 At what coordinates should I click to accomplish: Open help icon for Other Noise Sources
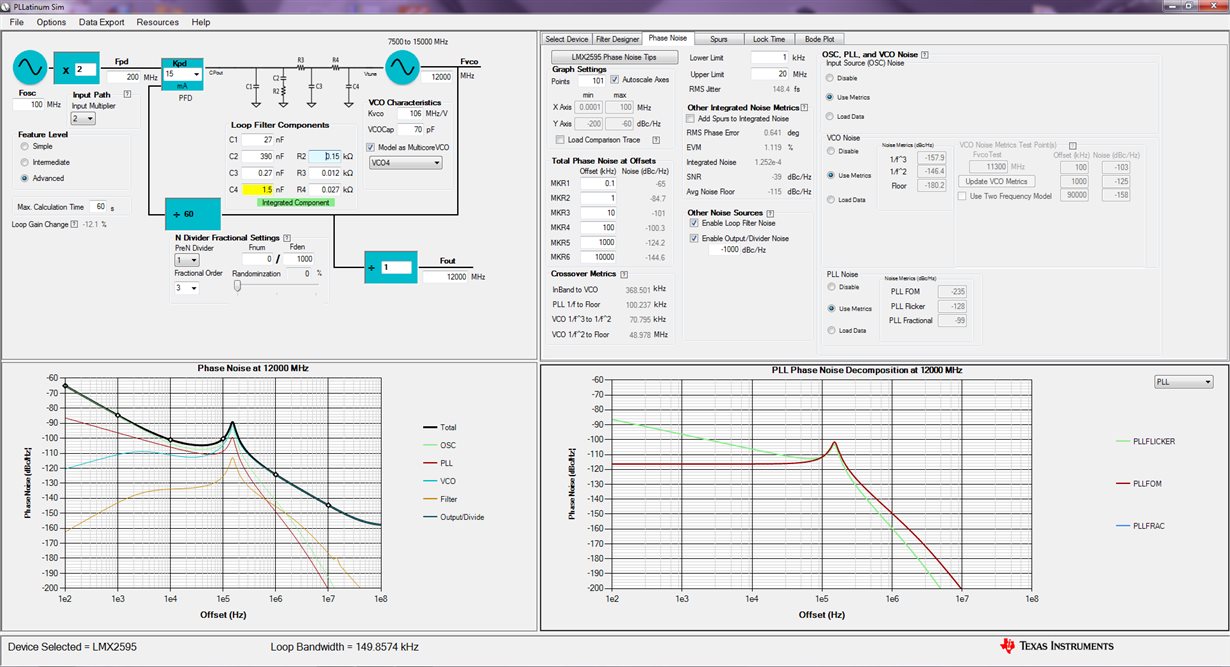coord(770,213)
